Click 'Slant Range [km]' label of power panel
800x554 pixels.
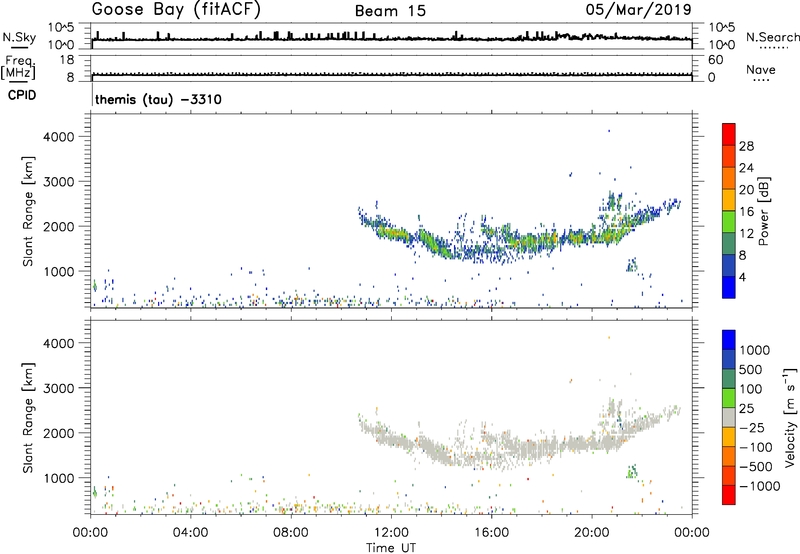(28, 211)
